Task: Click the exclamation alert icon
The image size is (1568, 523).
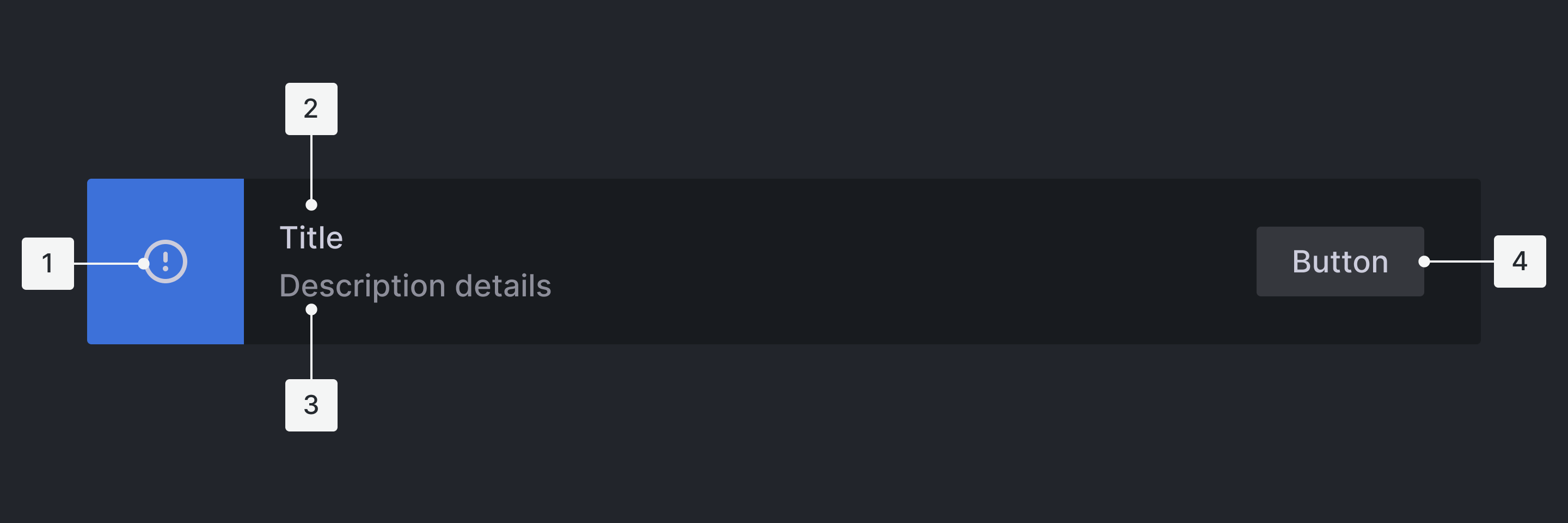Action: point(166,262)
